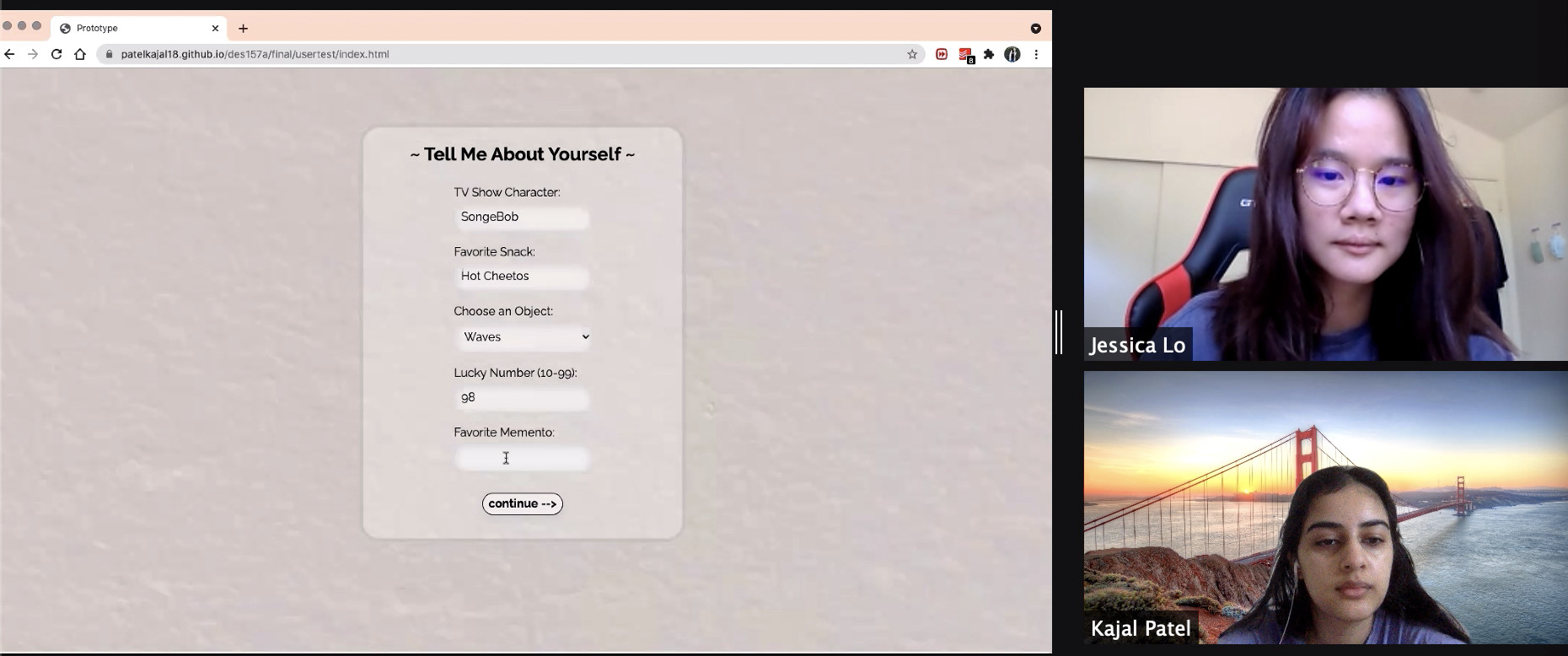
Task: Click the address bar URL
Action: [255, 54]
